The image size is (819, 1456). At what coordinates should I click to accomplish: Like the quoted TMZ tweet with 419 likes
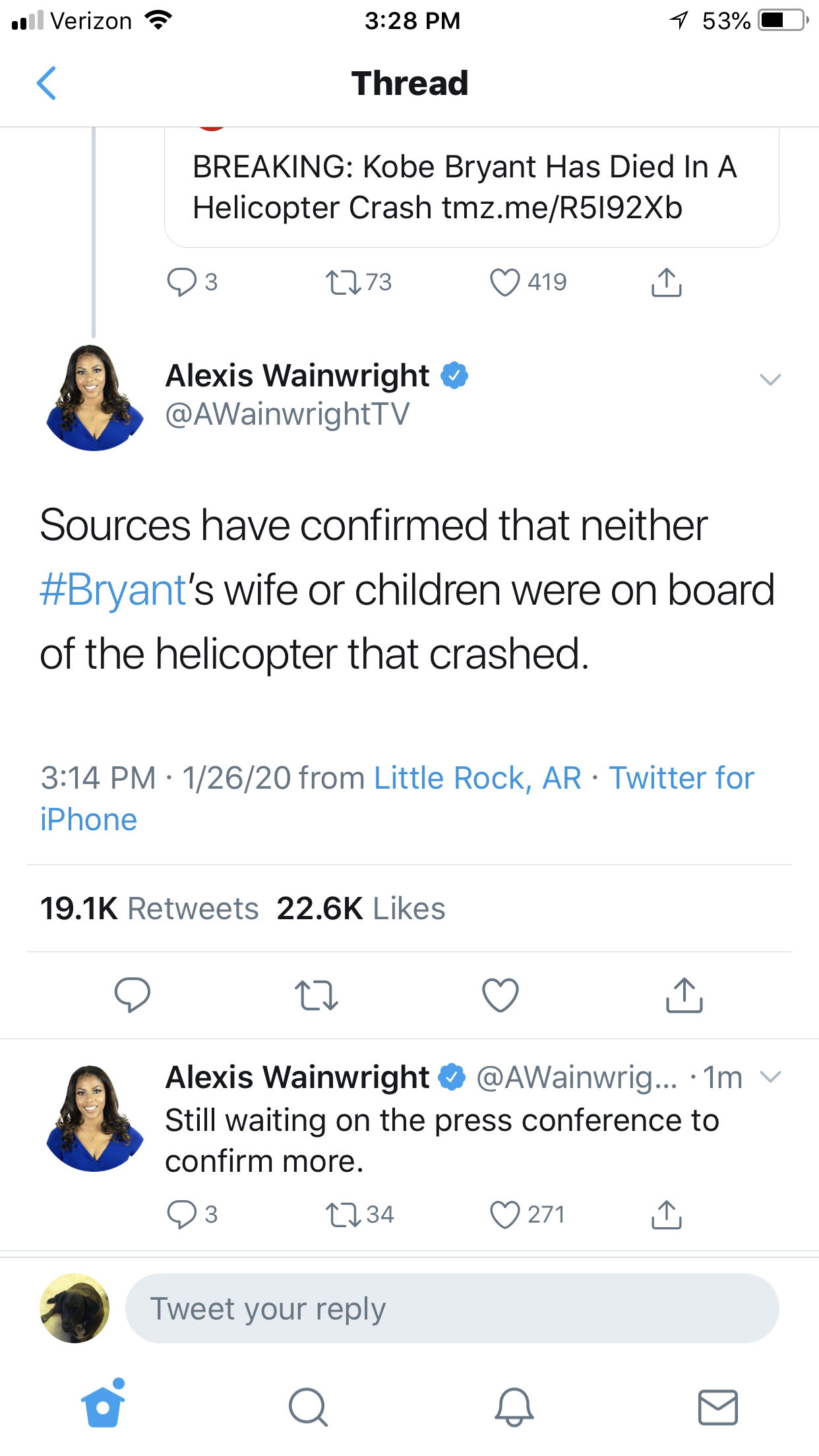click(505, 283)
